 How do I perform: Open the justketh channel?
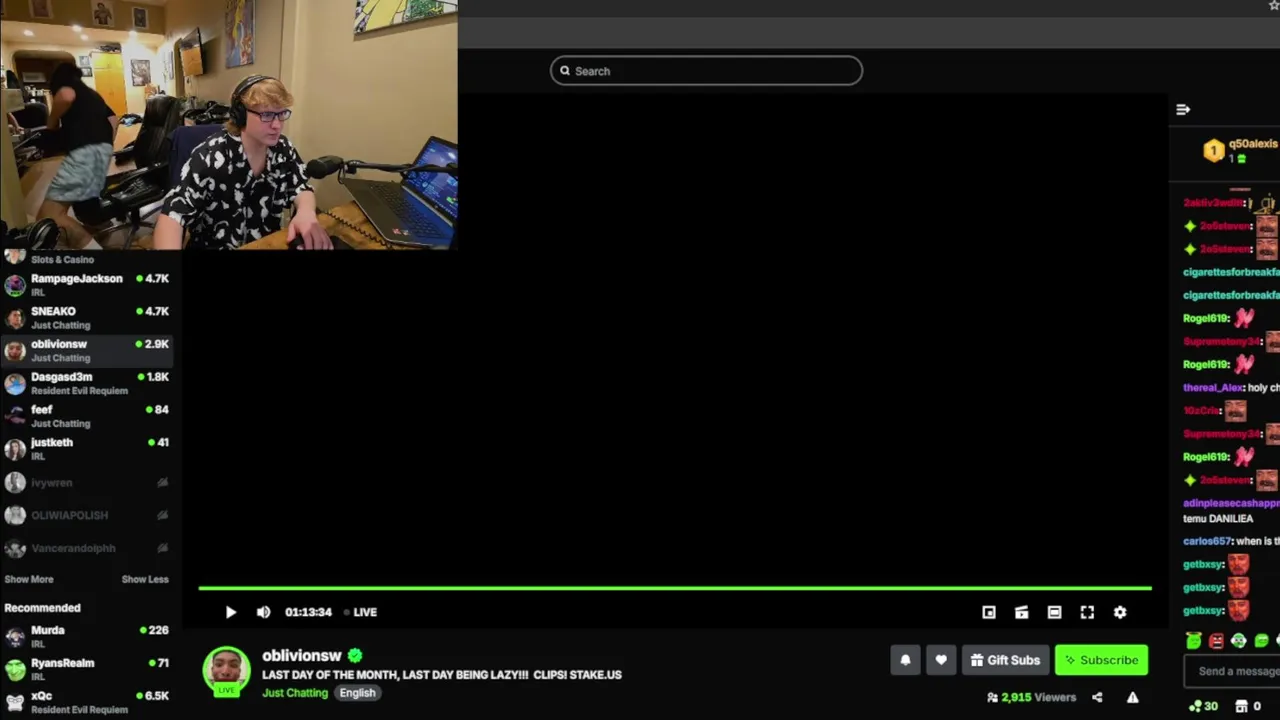(86, 449)
